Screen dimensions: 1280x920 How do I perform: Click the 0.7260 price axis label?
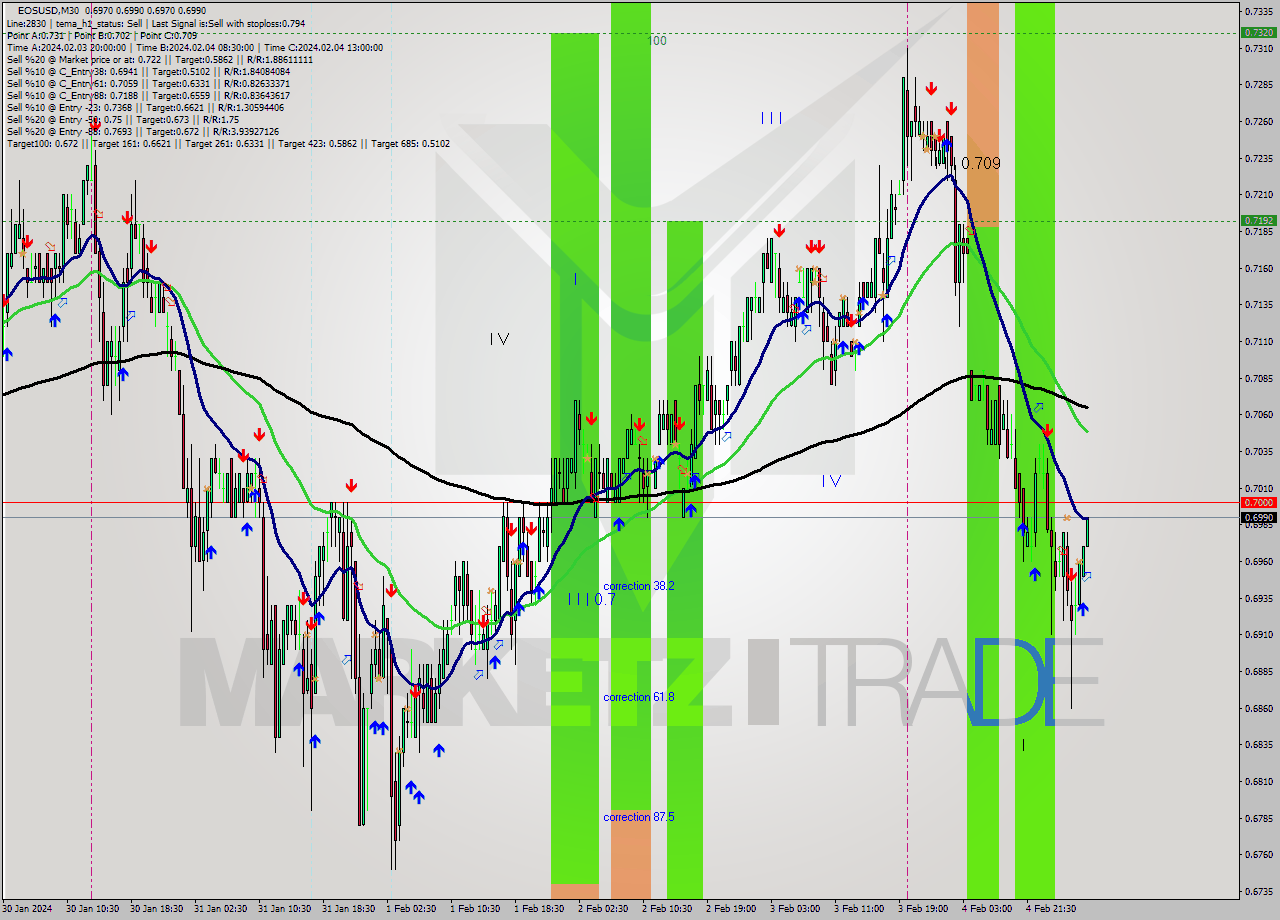pyautogui.click(x=1257, y=121)
